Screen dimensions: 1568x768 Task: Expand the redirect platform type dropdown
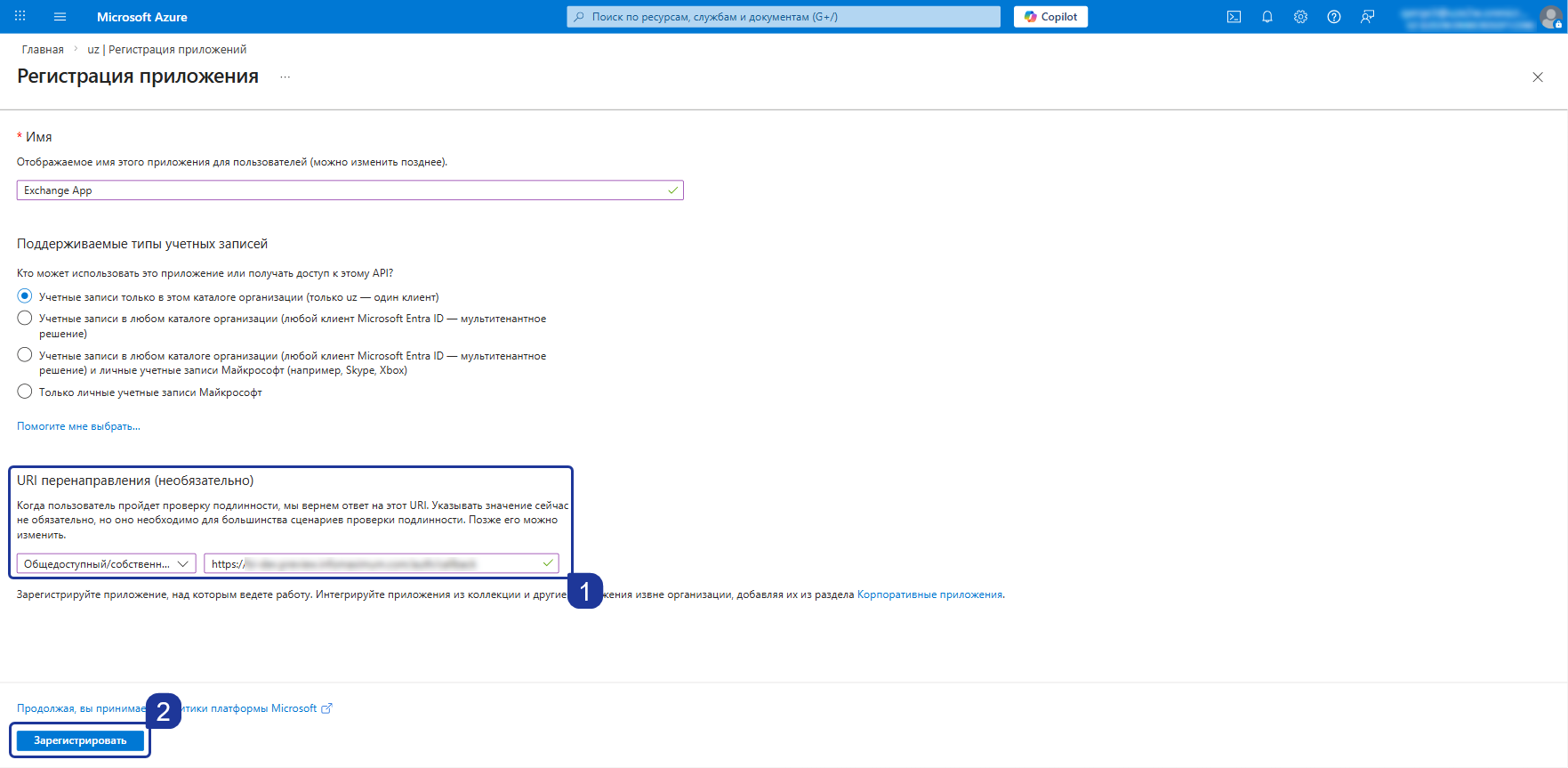pos(107,563)
